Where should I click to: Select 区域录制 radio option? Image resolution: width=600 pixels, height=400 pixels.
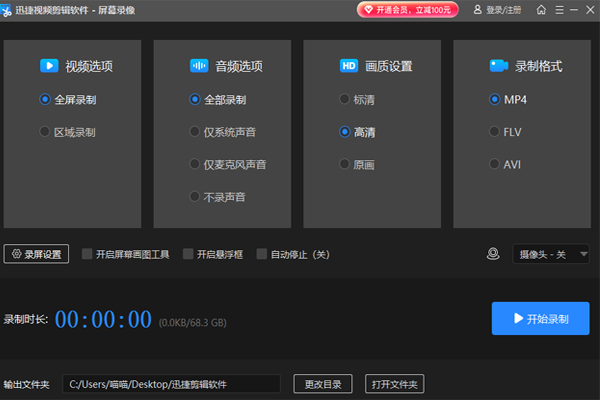pyautogui.click(x=68, y=132)
